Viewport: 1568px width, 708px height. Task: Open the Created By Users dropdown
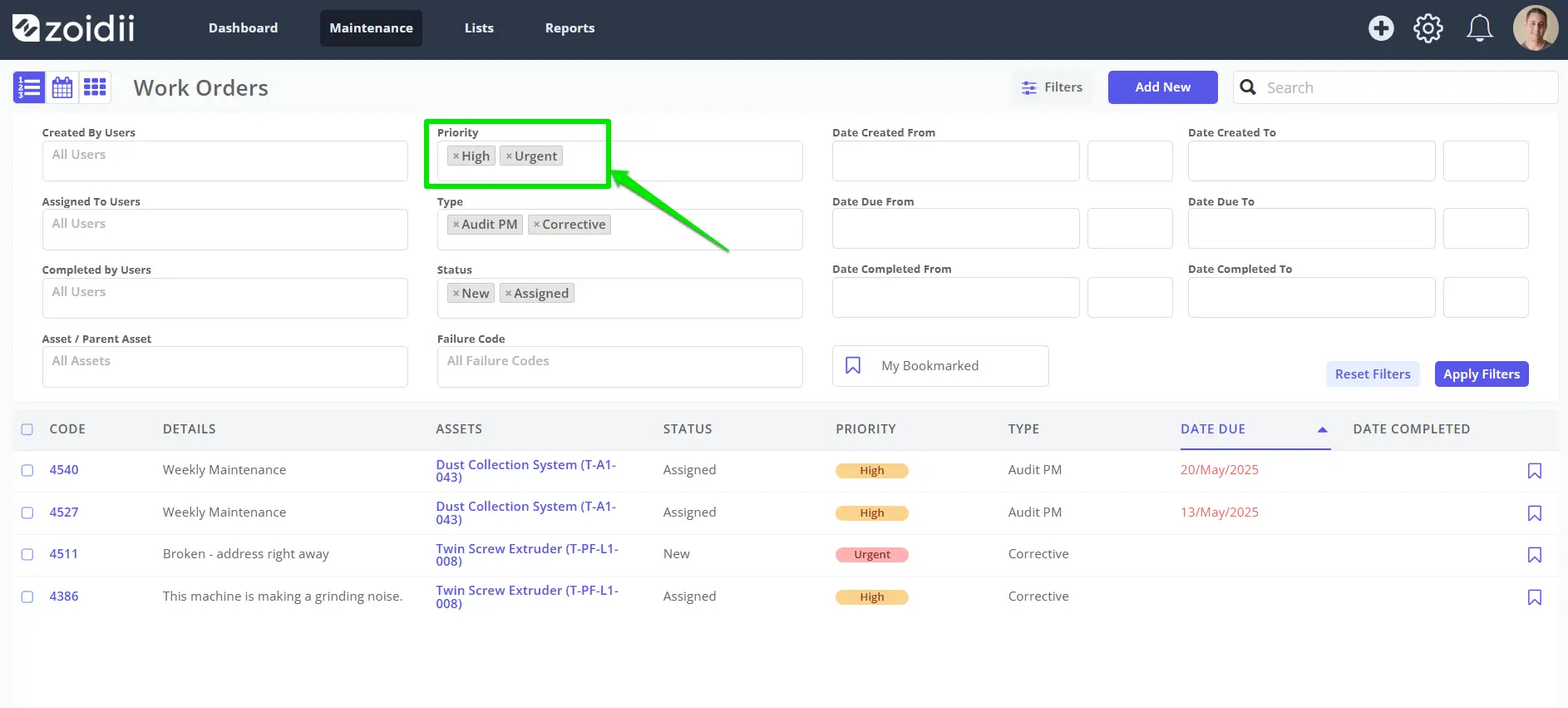pyautogui.click(x=225, y=161)
